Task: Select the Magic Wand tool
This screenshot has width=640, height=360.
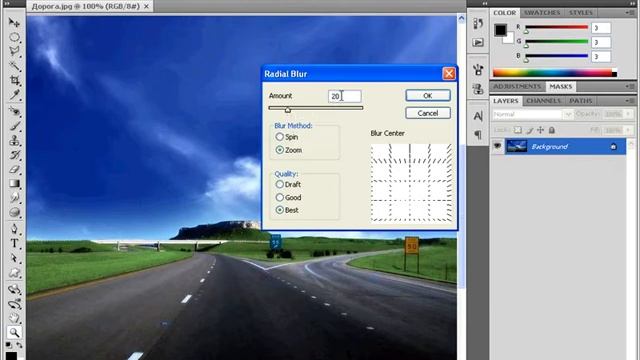Action: click(x=14, y=66)
